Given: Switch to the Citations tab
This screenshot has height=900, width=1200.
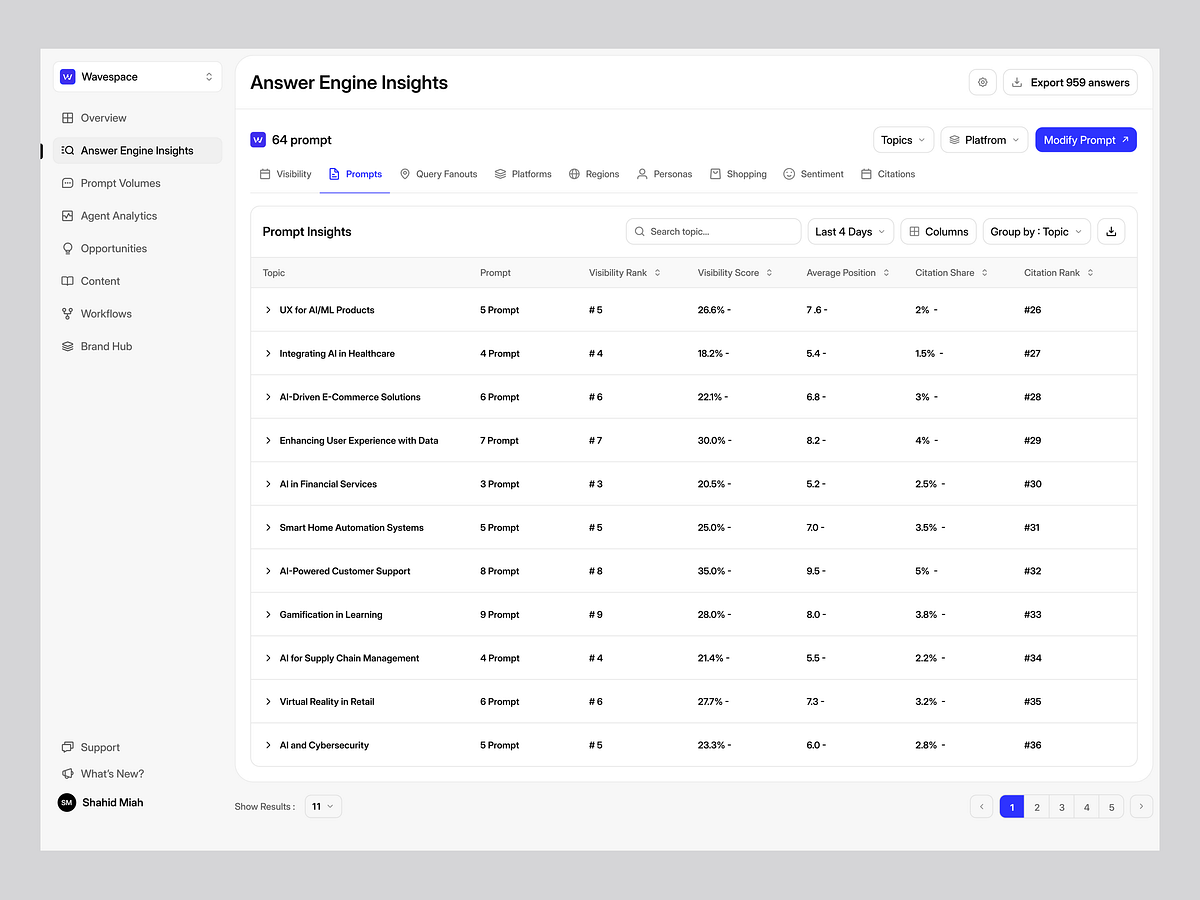Looking at the screenshot, I should [x=888, y=174].
